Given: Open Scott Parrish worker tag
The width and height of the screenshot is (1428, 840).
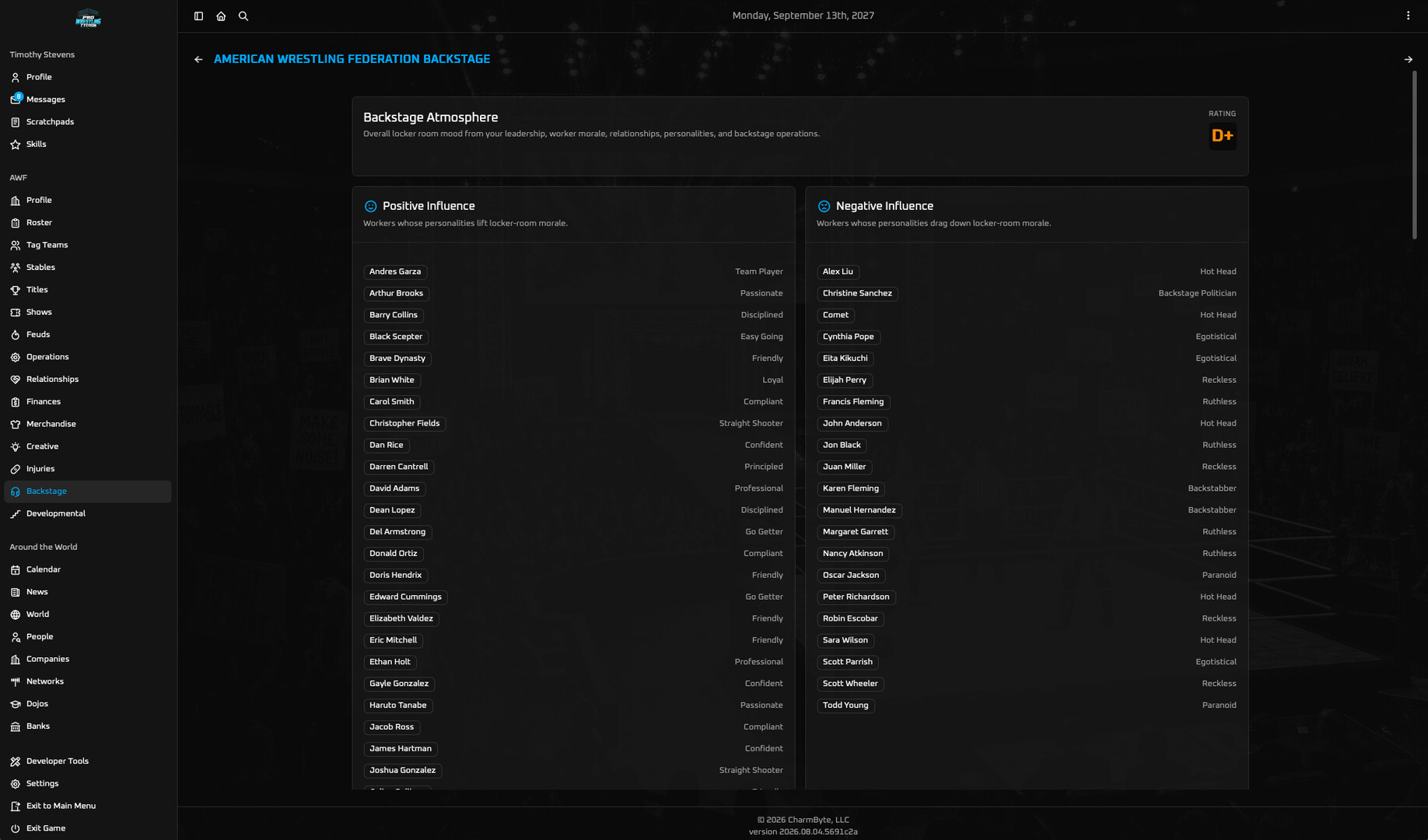Looking at the screenshot, I should pos(848,663).
